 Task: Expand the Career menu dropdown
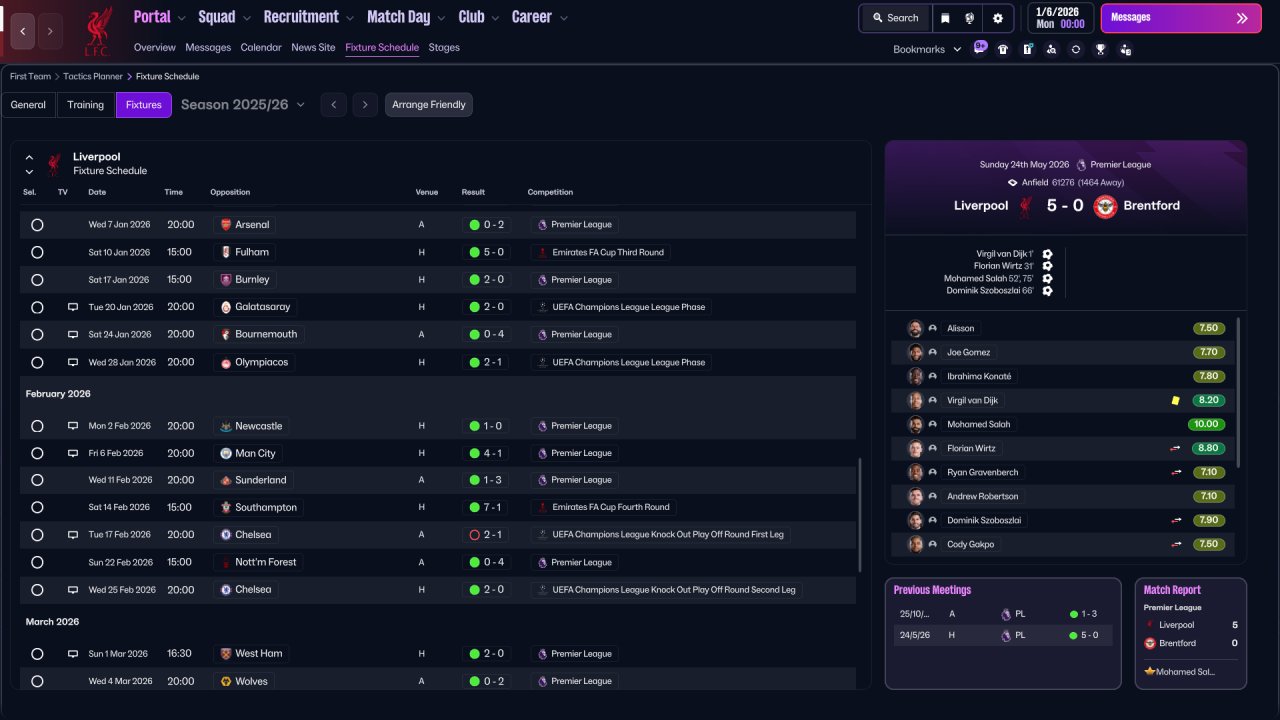pyautogui.click(x=564, y=18)
